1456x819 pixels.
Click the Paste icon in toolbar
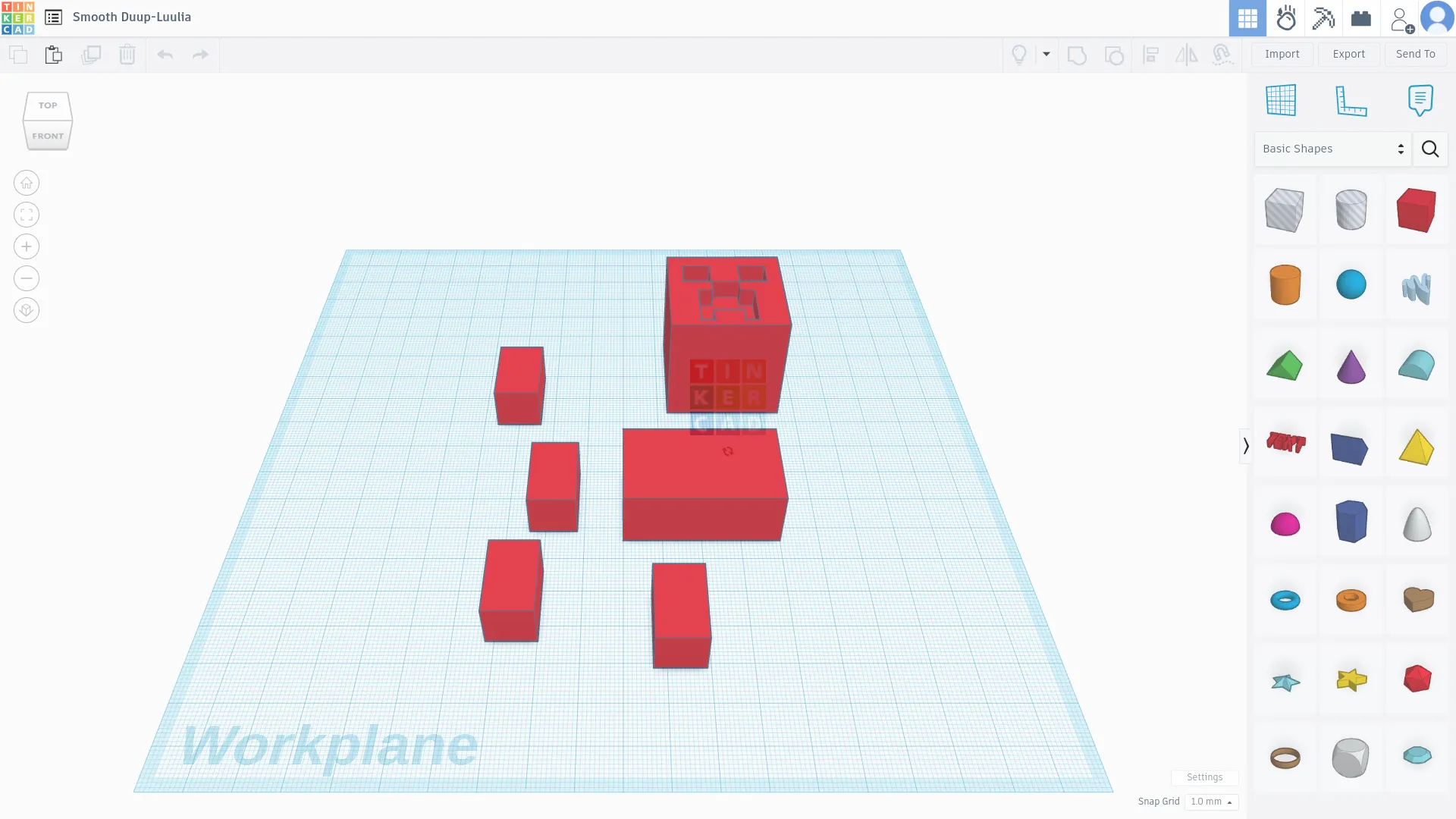coord(53,55)
